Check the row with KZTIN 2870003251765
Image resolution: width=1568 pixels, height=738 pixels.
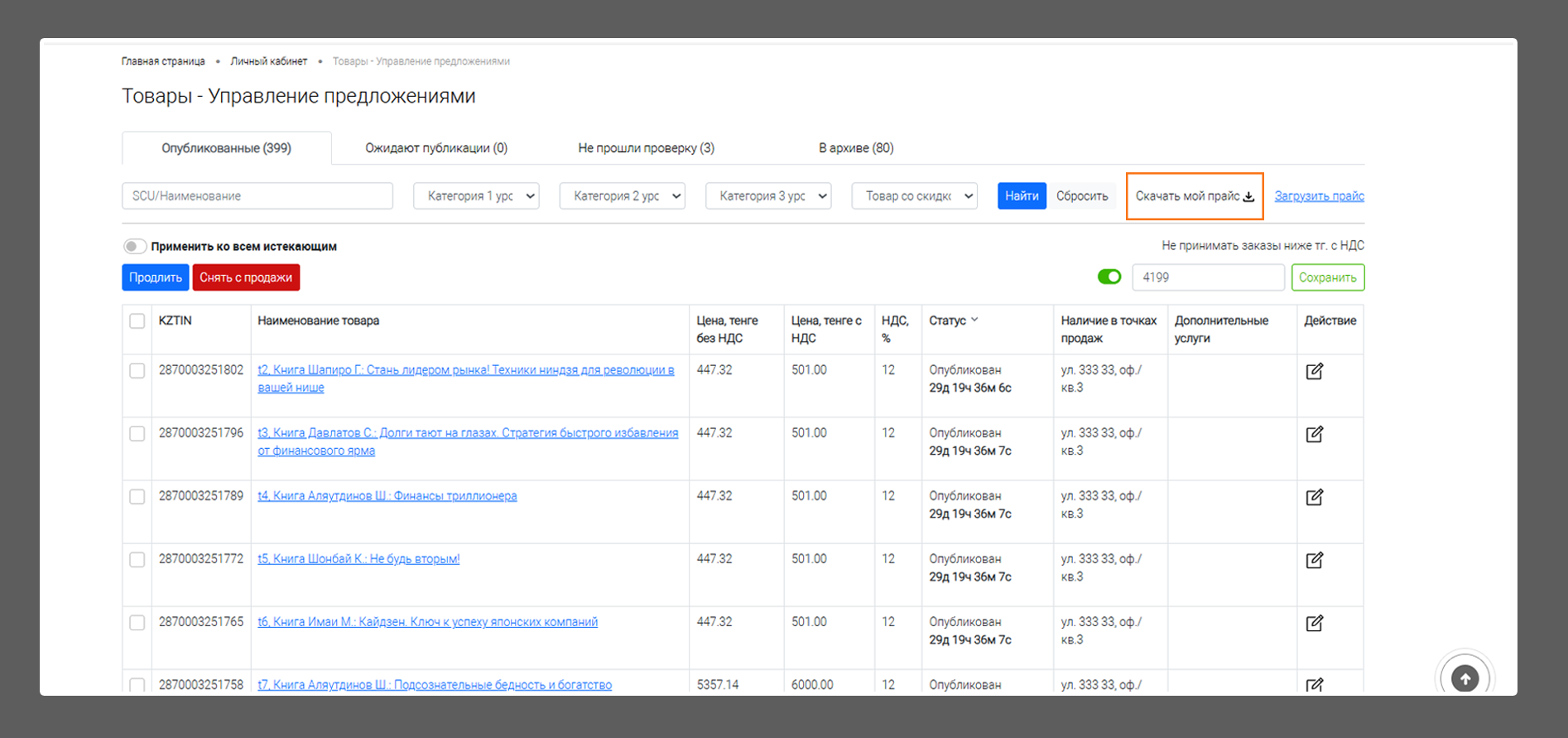[x=137, y=623]
